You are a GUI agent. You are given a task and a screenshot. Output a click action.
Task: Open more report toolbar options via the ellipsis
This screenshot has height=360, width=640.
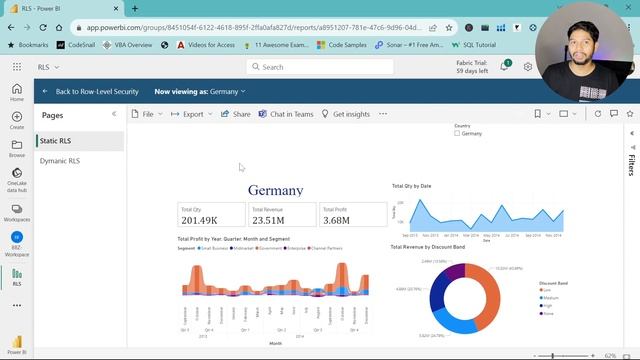(383, 114)
